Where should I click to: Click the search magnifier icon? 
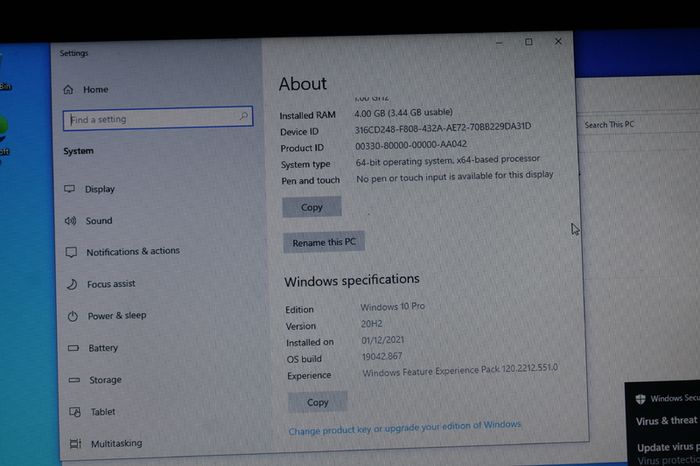click(243, 116)
